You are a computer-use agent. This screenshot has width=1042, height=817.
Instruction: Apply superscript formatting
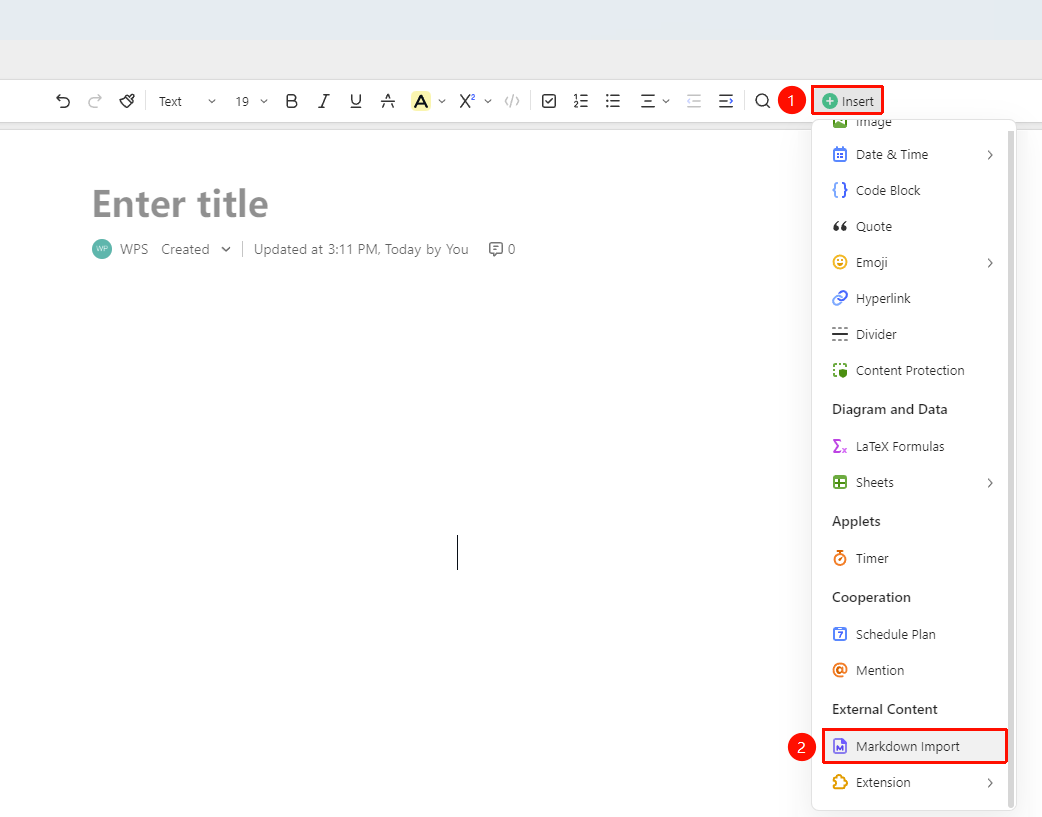[467, 101]
